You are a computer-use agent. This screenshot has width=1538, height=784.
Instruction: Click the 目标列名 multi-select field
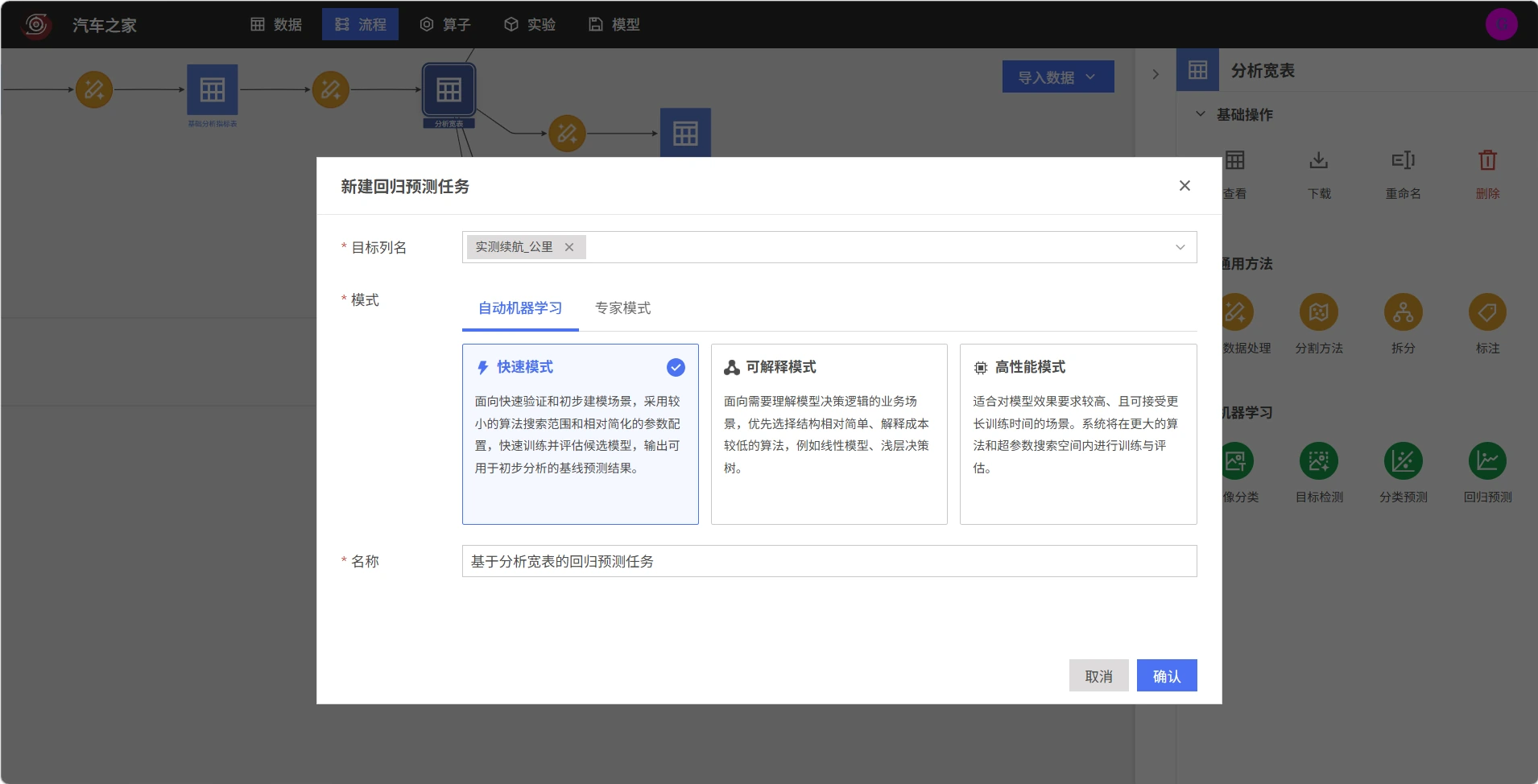coord(829,247)
